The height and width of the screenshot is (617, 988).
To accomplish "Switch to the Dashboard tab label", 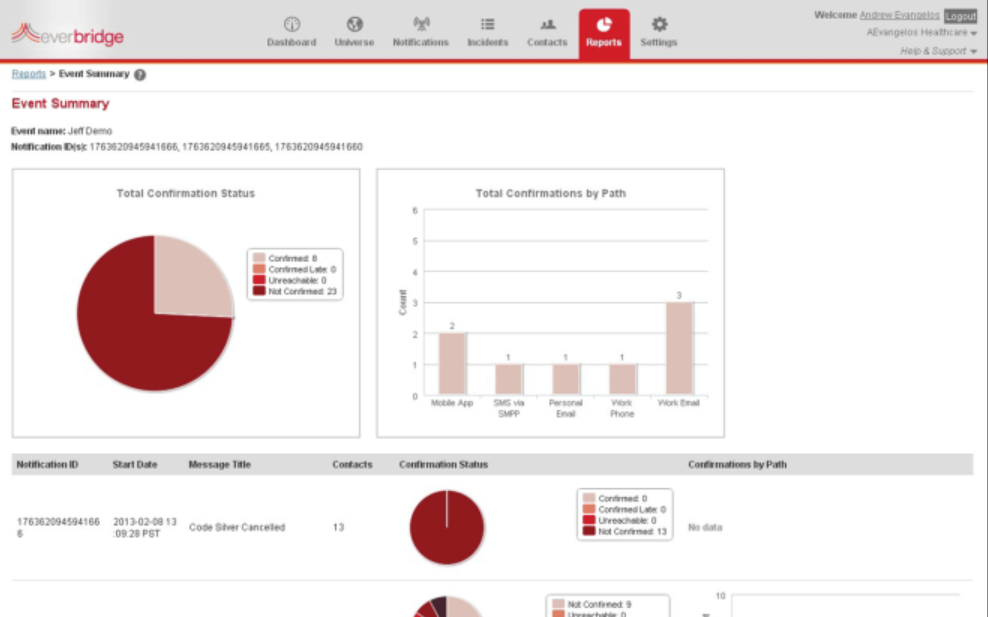I will (x=291, y=42).
